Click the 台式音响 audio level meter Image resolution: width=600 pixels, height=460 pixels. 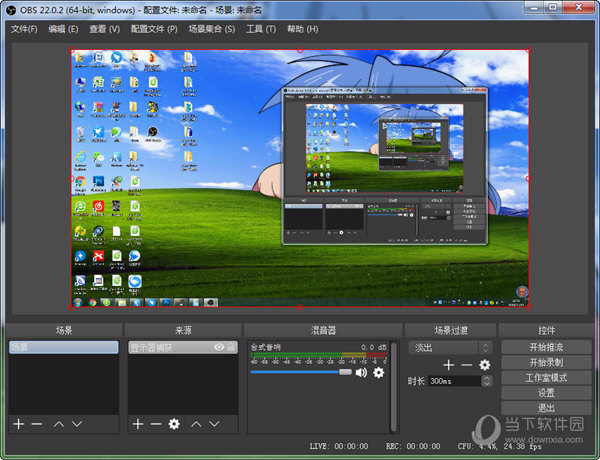tap(318, 355)
